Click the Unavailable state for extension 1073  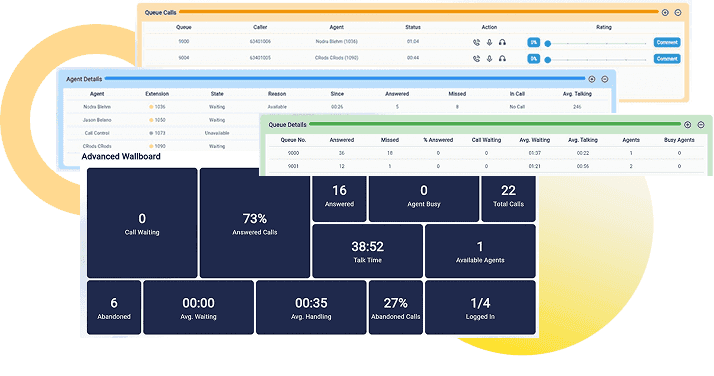[x=217, y=133]
